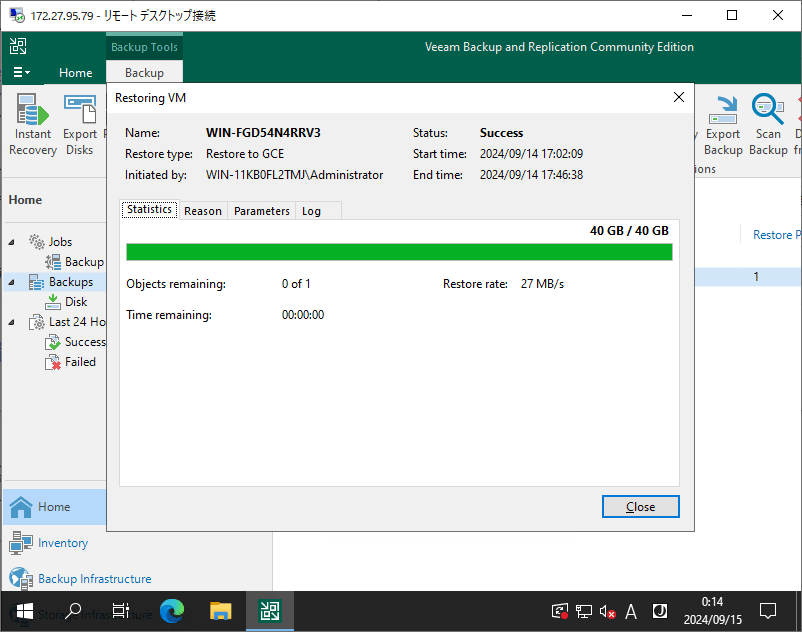Click the Veeam logo icon in the header
The image size is (802, 632).
18,46
